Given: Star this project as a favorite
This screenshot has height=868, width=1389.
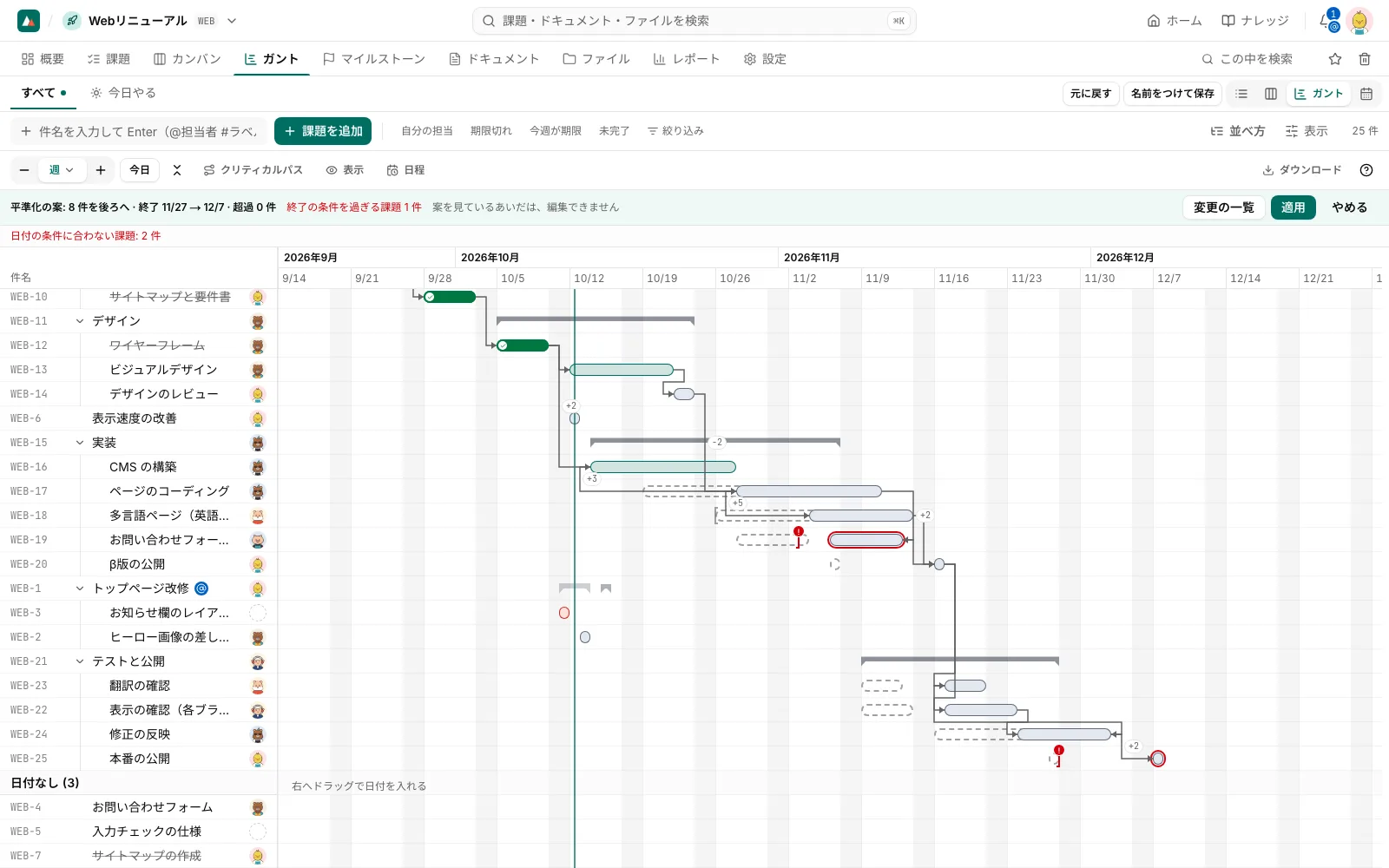Looking at the screenshot, I should pyautogui.click(x=1335, y=59).
